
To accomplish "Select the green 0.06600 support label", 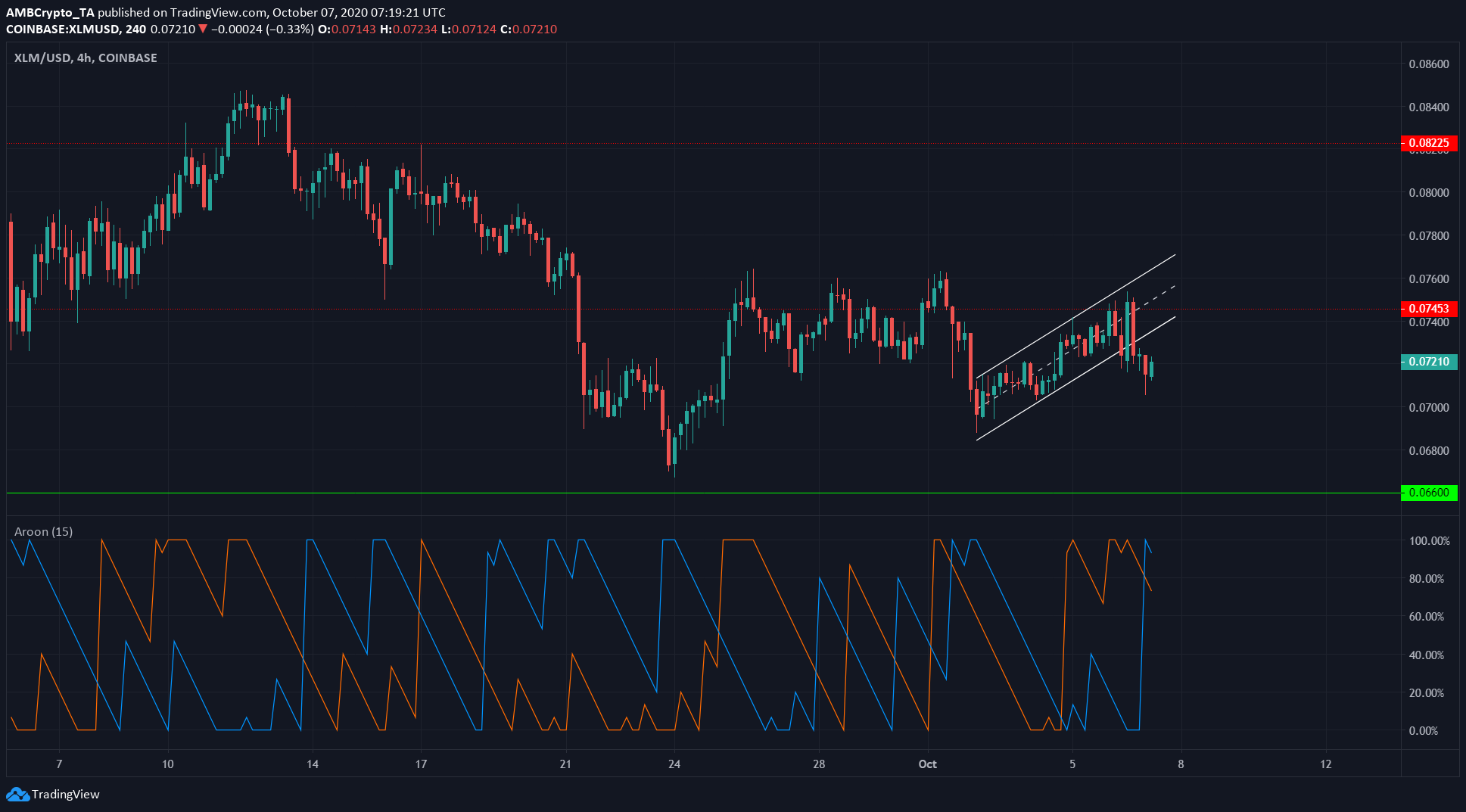I will click(x=1429, y=492).
